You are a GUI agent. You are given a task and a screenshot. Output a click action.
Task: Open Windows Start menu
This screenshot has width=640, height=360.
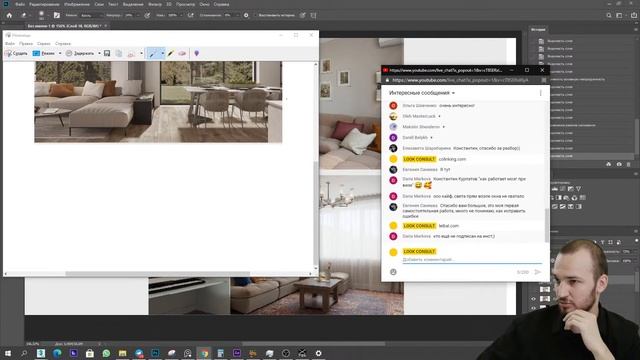pos(7,353)
